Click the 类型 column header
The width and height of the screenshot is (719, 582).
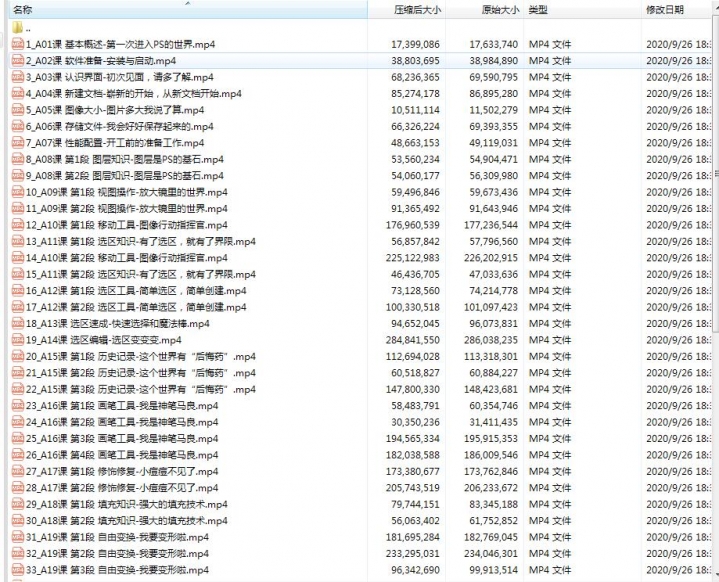[x=538, y=10]
